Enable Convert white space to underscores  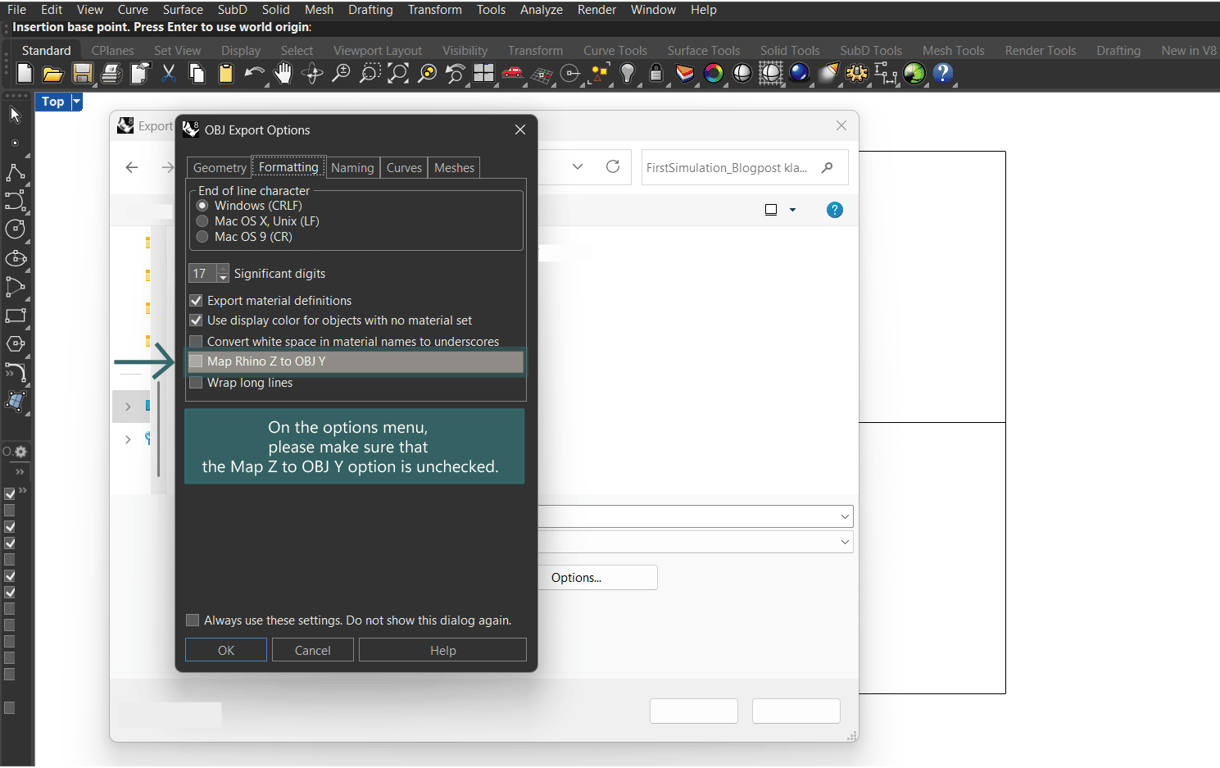pyautogui.click(x=196, y=341)
